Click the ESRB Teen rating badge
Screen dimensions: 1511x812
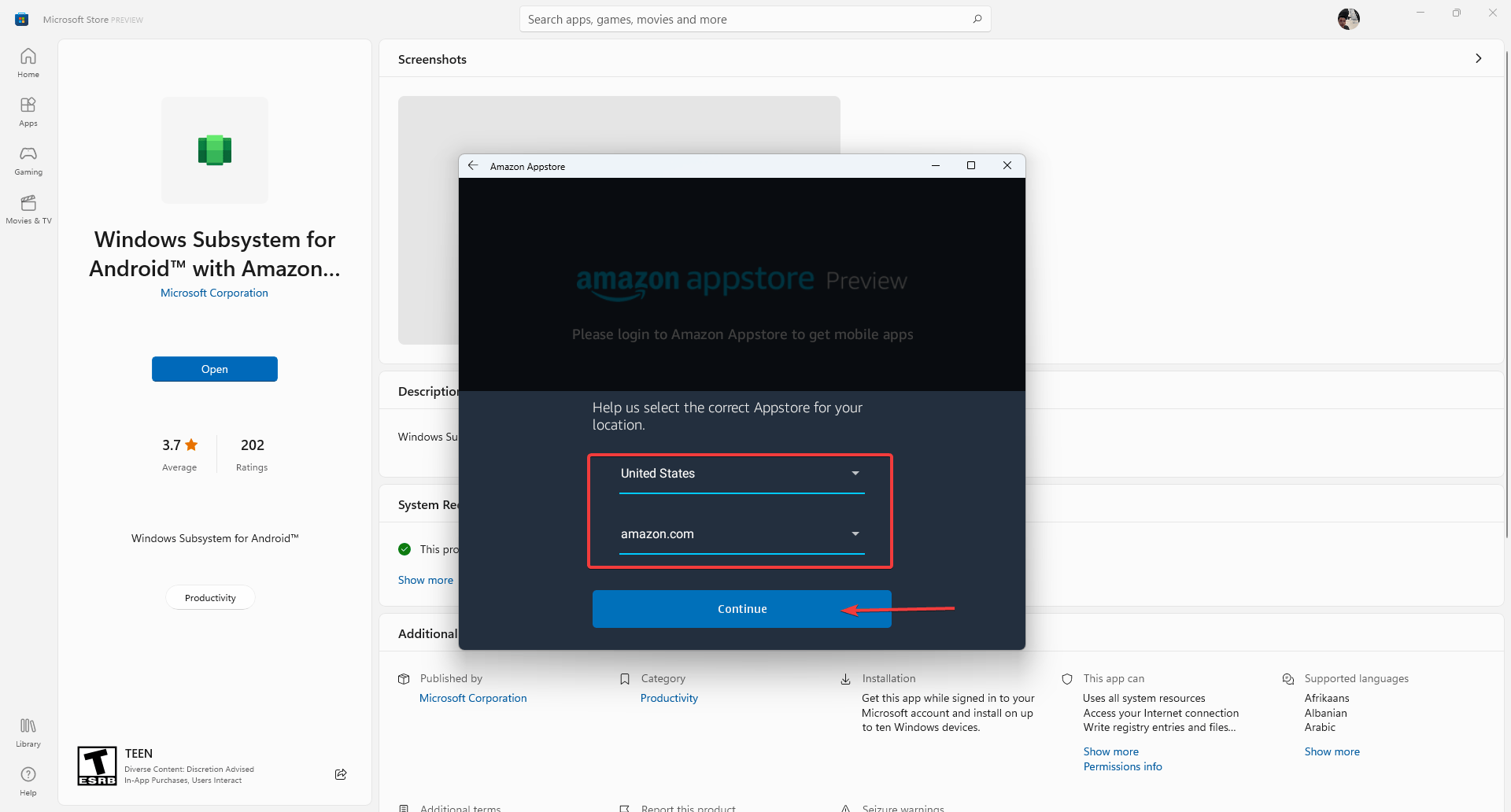[97, 766]
